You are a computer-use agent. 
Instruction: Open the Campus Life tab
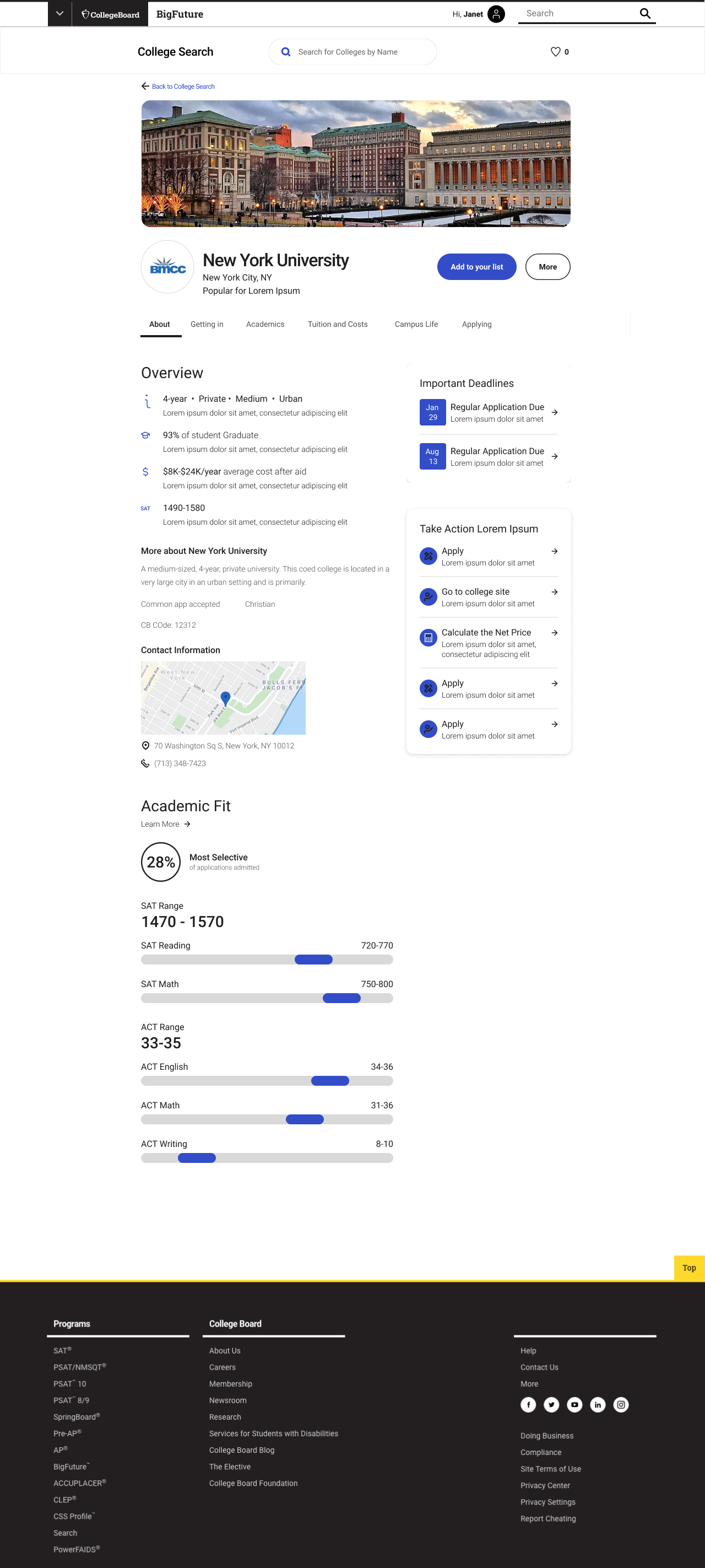coord(416,325)
